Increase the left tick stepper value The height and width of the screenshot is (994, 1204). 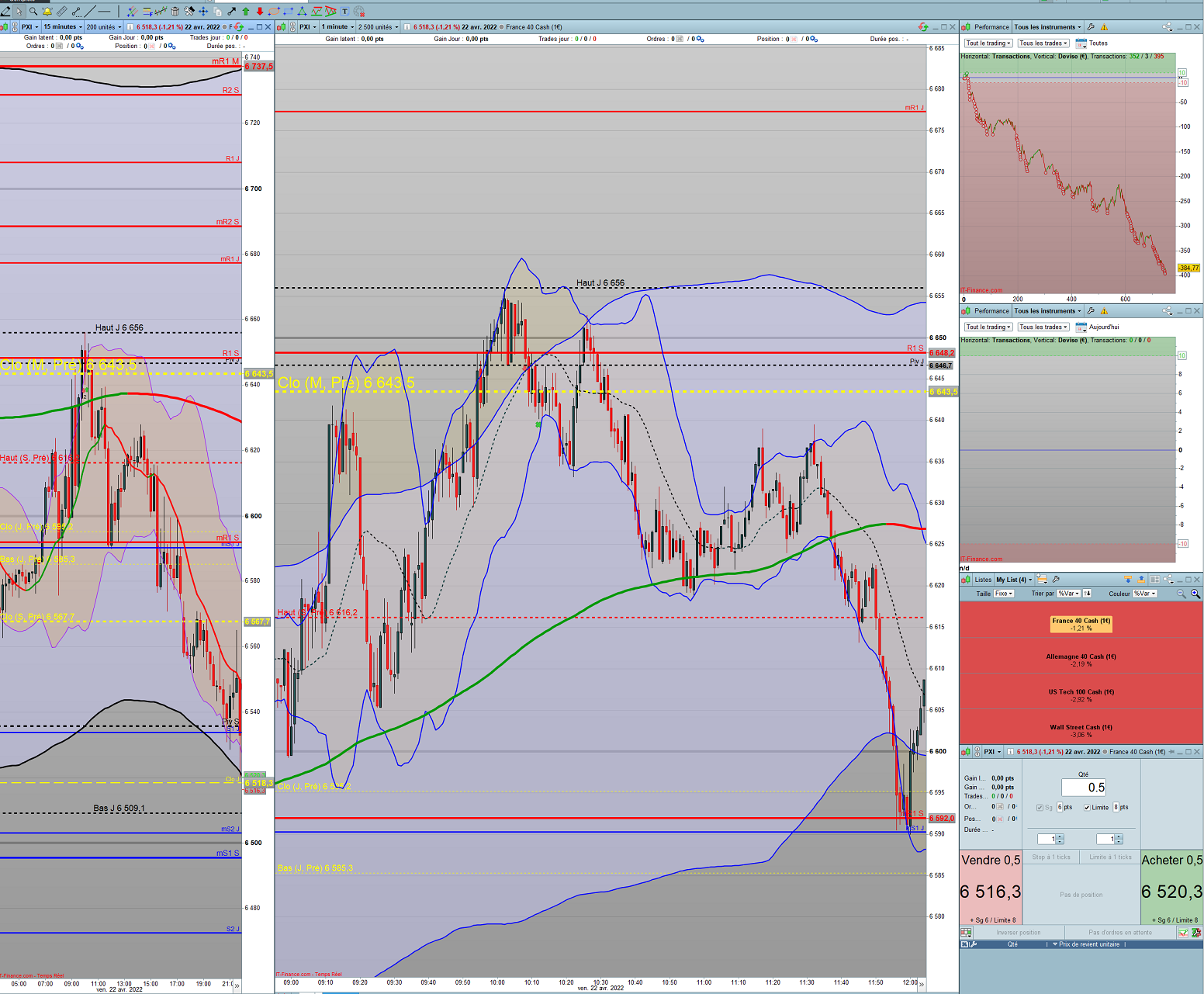(x=1060, y=836)
